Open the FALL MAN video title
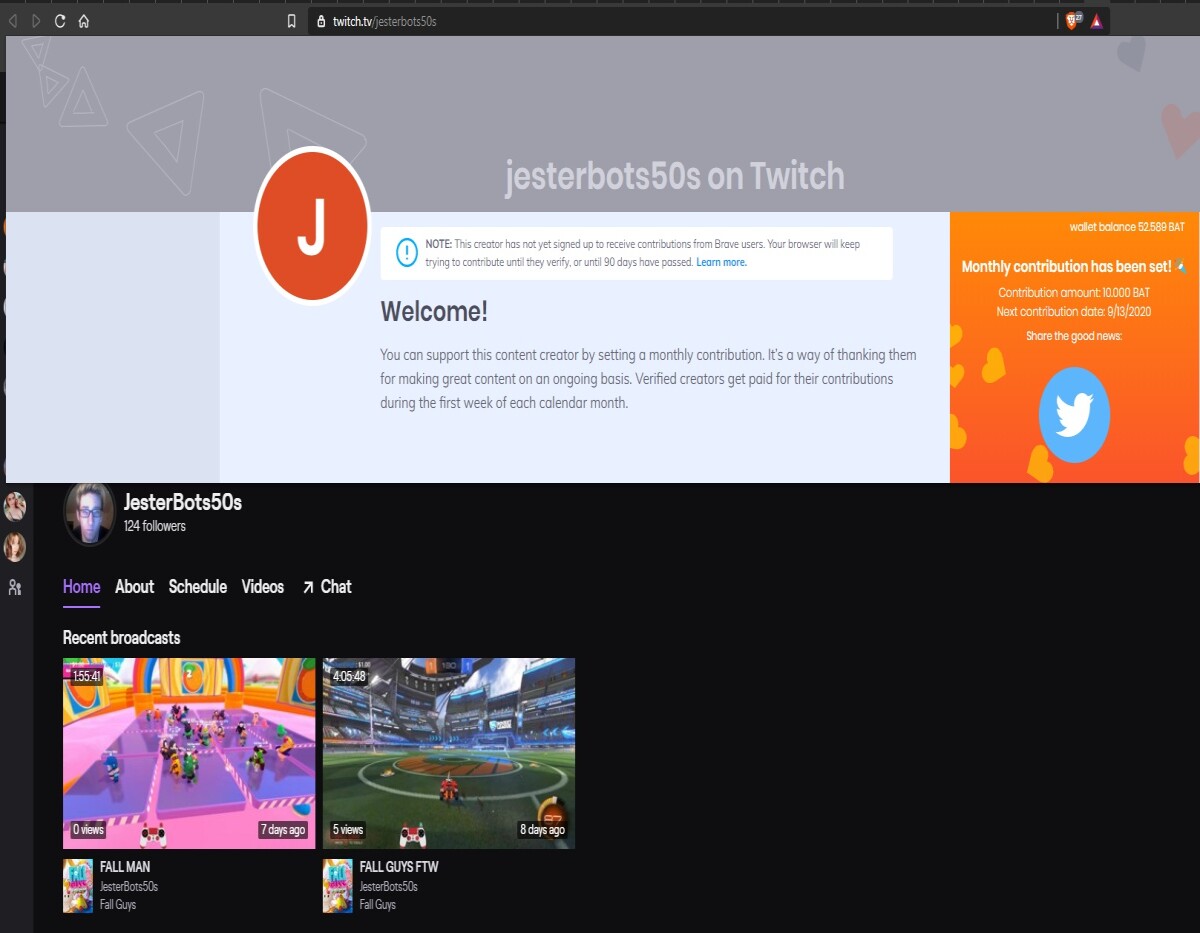The image size is (1200, 933). pos(125,867)
